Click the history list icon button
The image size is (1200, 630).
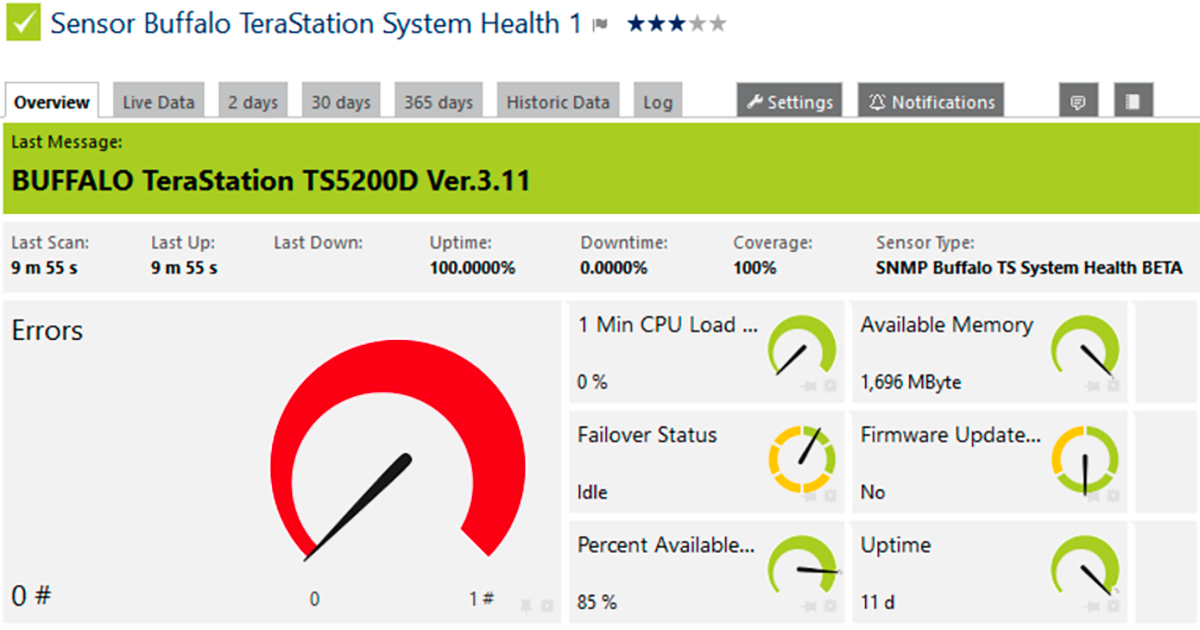coord(1132,102)
